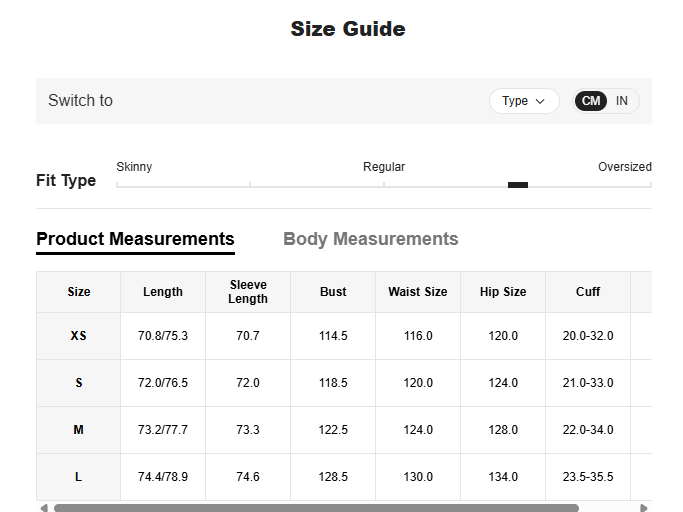Select the XS size row
The image size is (683, 512).
tap(78, 336)
